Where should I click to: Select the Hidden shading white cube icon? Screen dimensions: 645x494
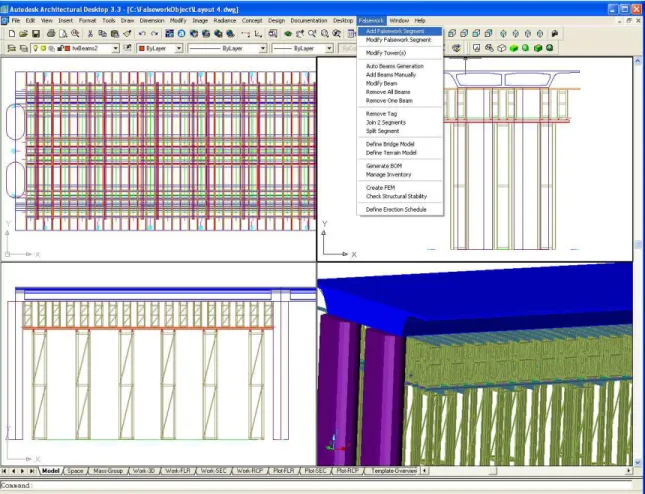coord(501,48)
